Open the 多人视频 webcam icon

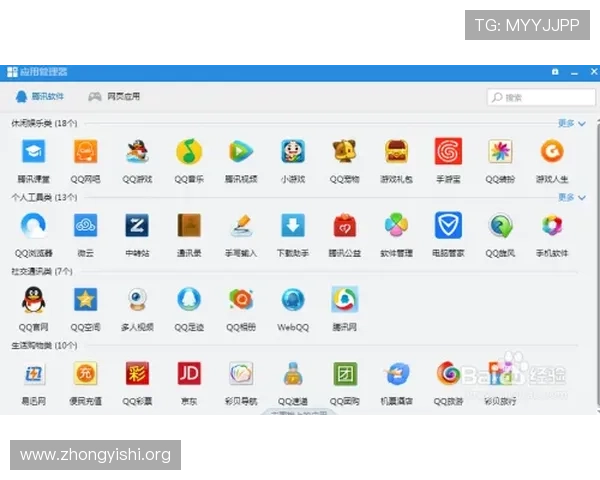coord(137,299)
